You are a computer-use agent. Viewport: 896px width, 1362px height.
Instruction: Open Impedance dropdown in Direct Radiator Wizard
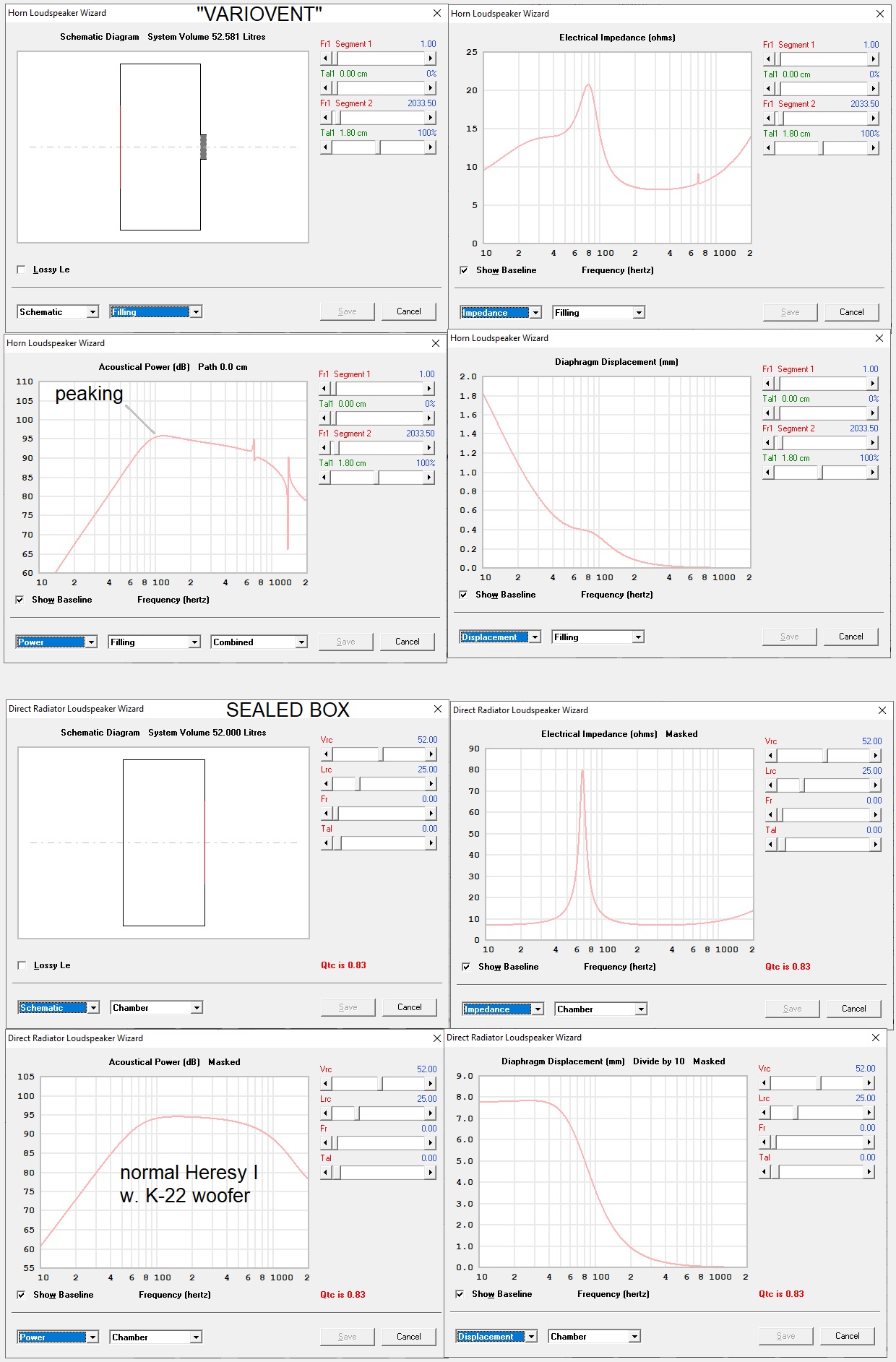click(x=503, y=1009)
